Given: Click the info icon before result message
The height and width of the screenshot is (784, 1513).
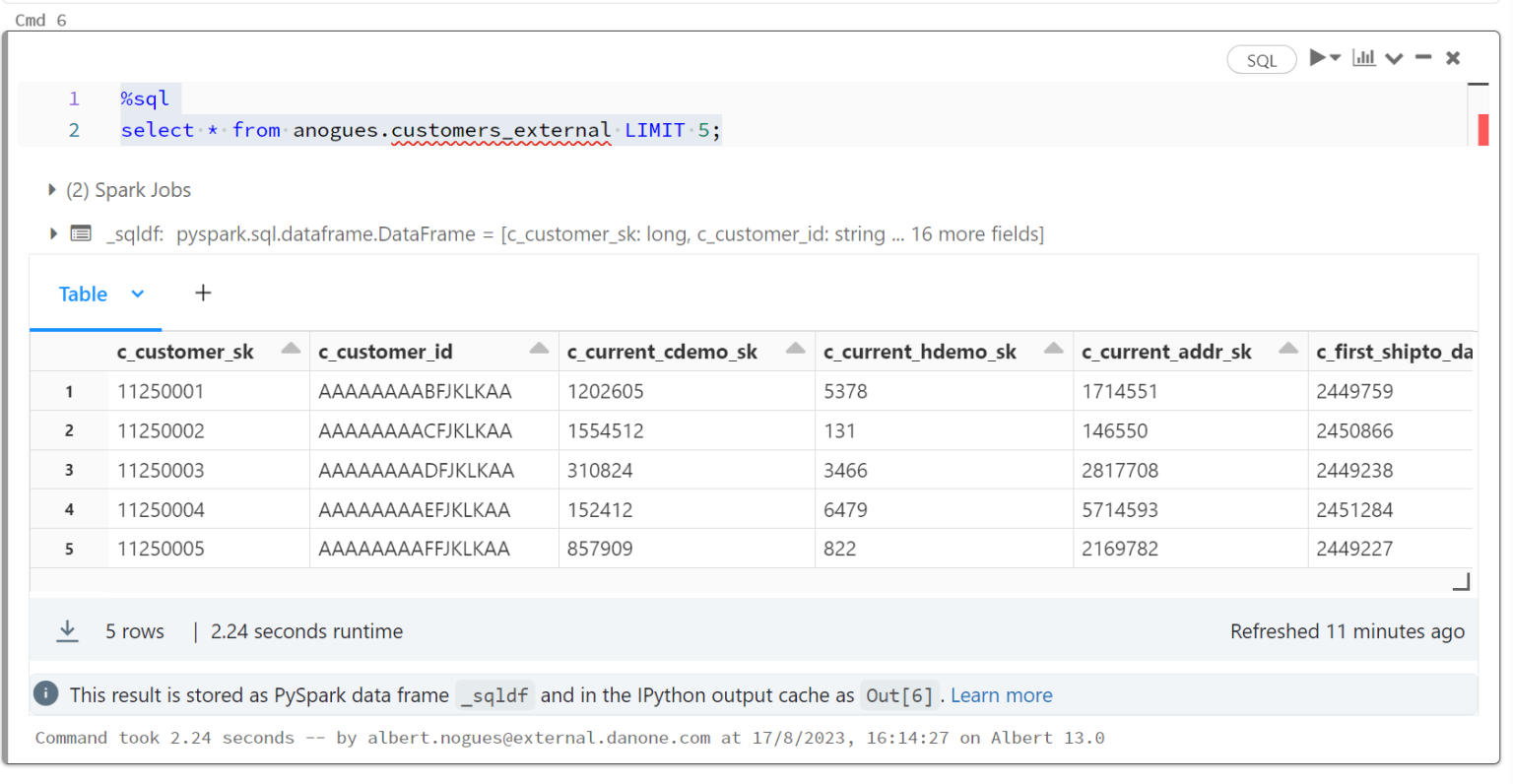Looking at the screenshot, I should pos(45,693).
